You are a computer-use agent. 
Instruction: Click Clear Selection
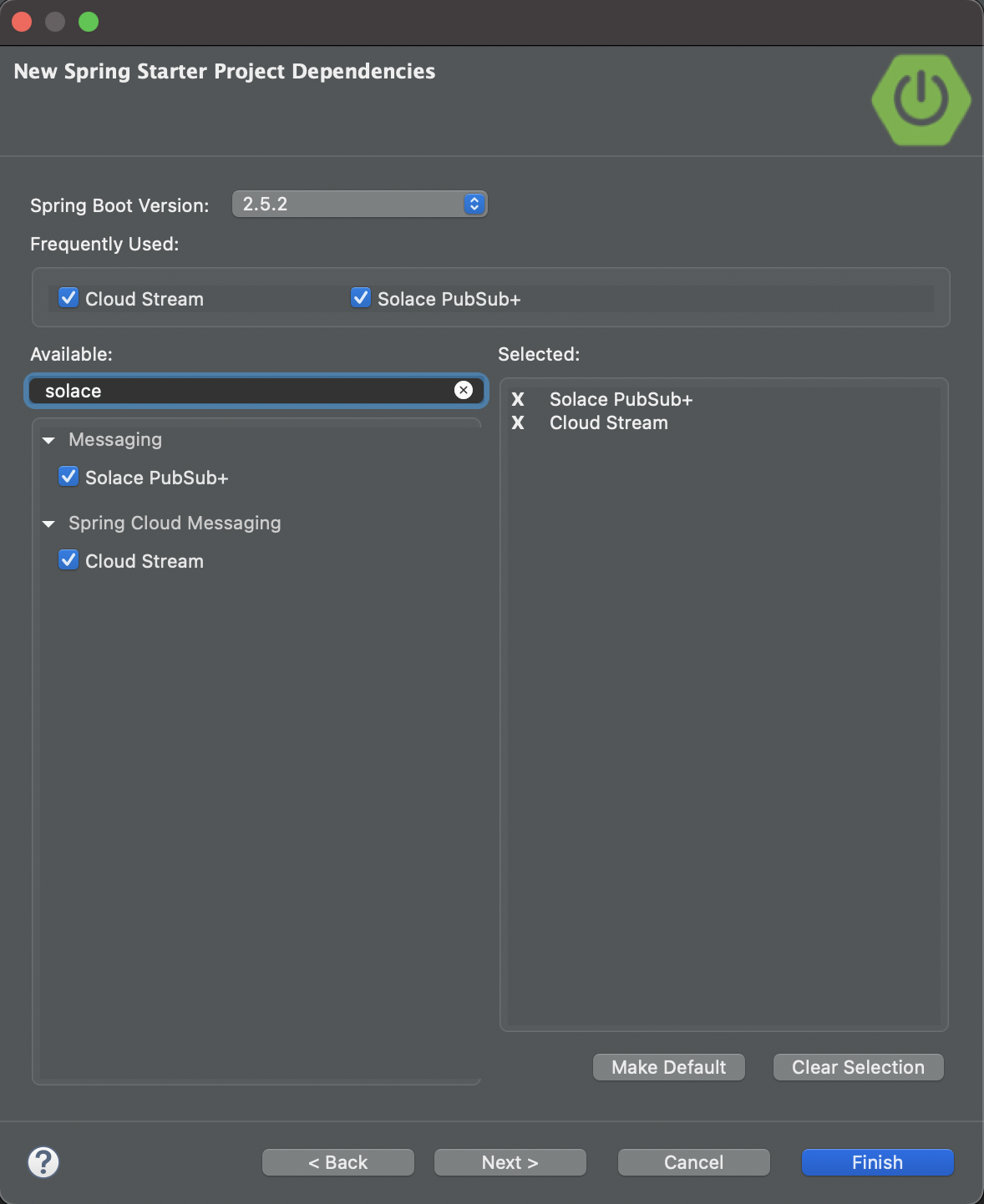[x=858, y=1066]
